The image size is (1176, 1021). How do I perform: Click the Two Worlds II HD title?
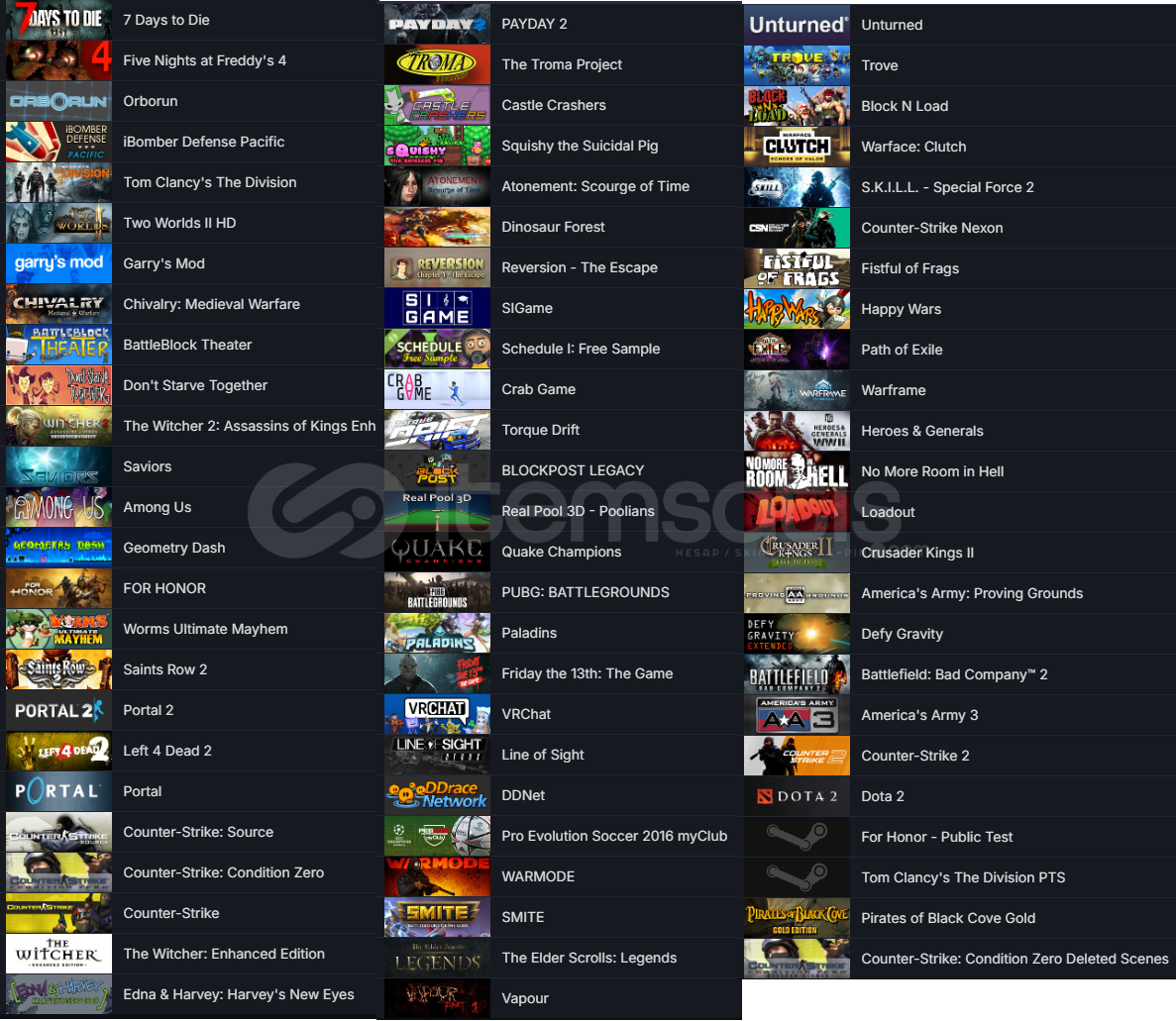[x=180, y=223]
